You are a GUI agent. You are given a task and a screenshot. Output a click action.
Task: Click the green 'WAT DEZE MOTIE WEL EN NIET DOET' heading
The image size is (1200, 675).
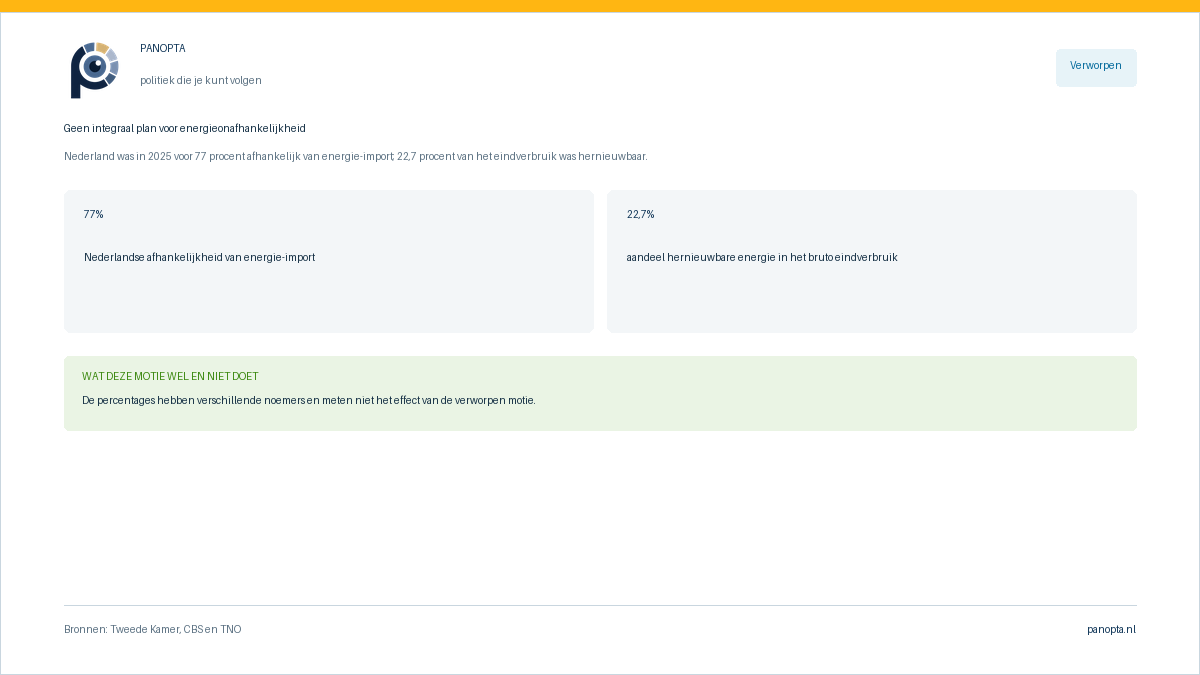pos(170,377)
